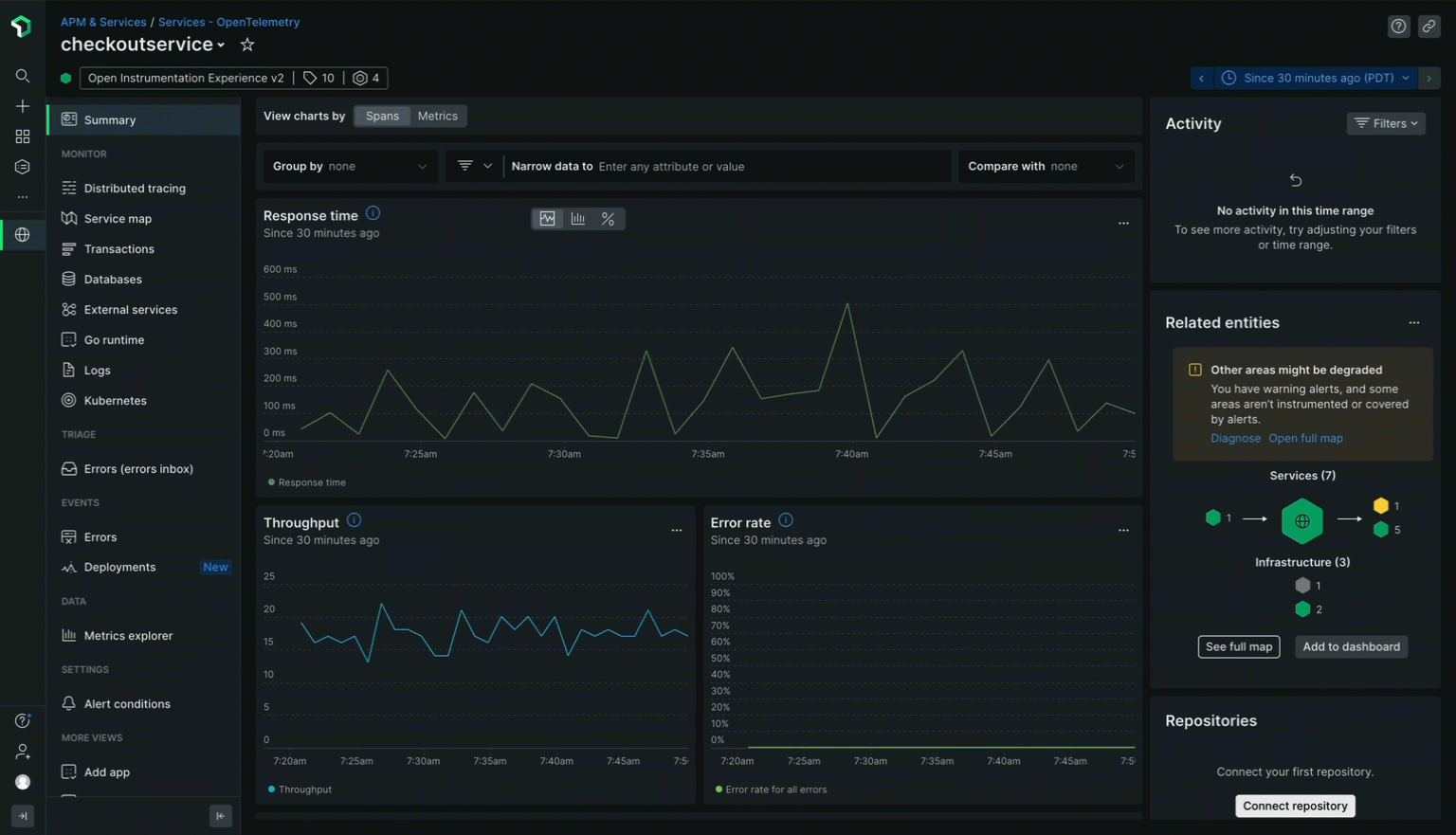Select the bar chart view icon

pos(578,219)
